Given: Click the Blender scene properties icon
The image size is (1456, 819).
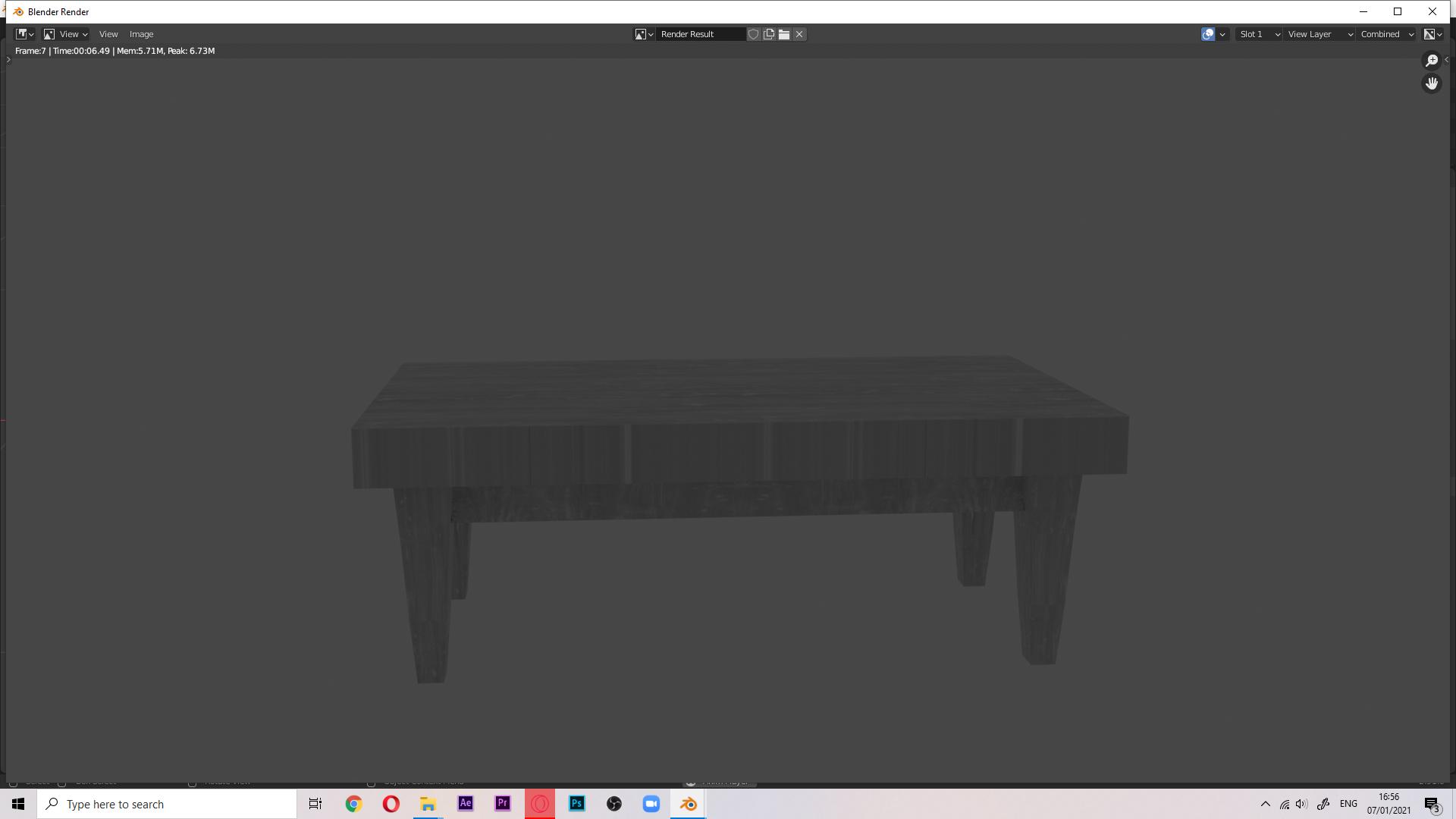Looking at the screenshot, I should pos(1209,34).
